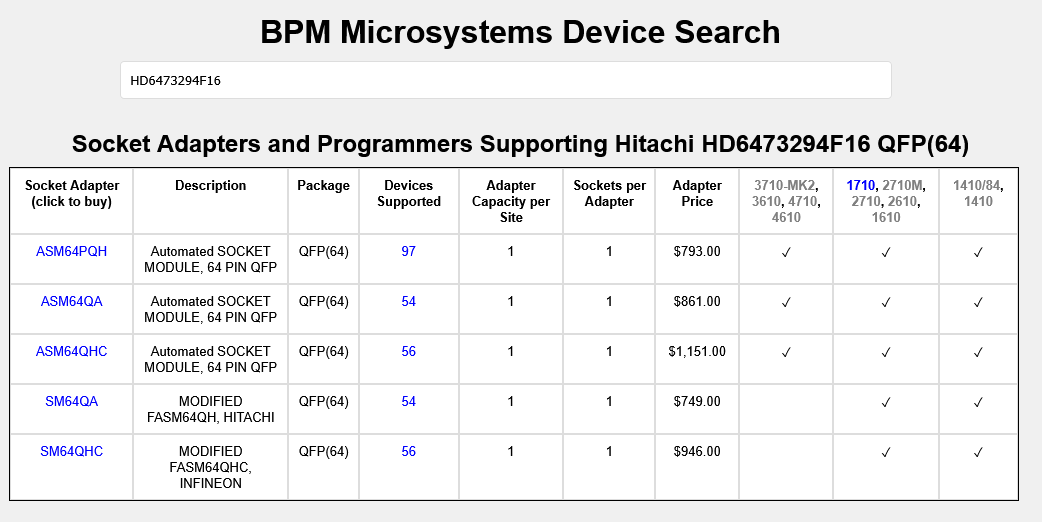Visit the 2610 programmer link

(x=901, y=201)
